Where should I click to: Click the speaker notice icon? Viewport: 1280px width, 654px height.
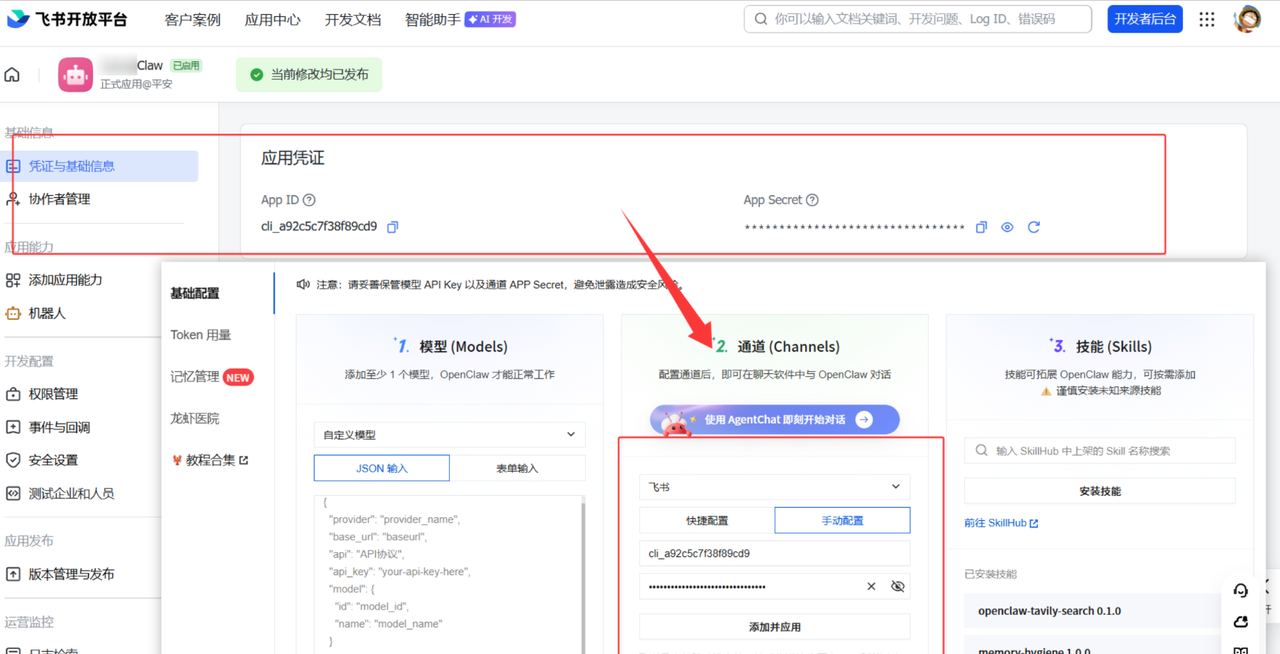(x=303, y=285)
